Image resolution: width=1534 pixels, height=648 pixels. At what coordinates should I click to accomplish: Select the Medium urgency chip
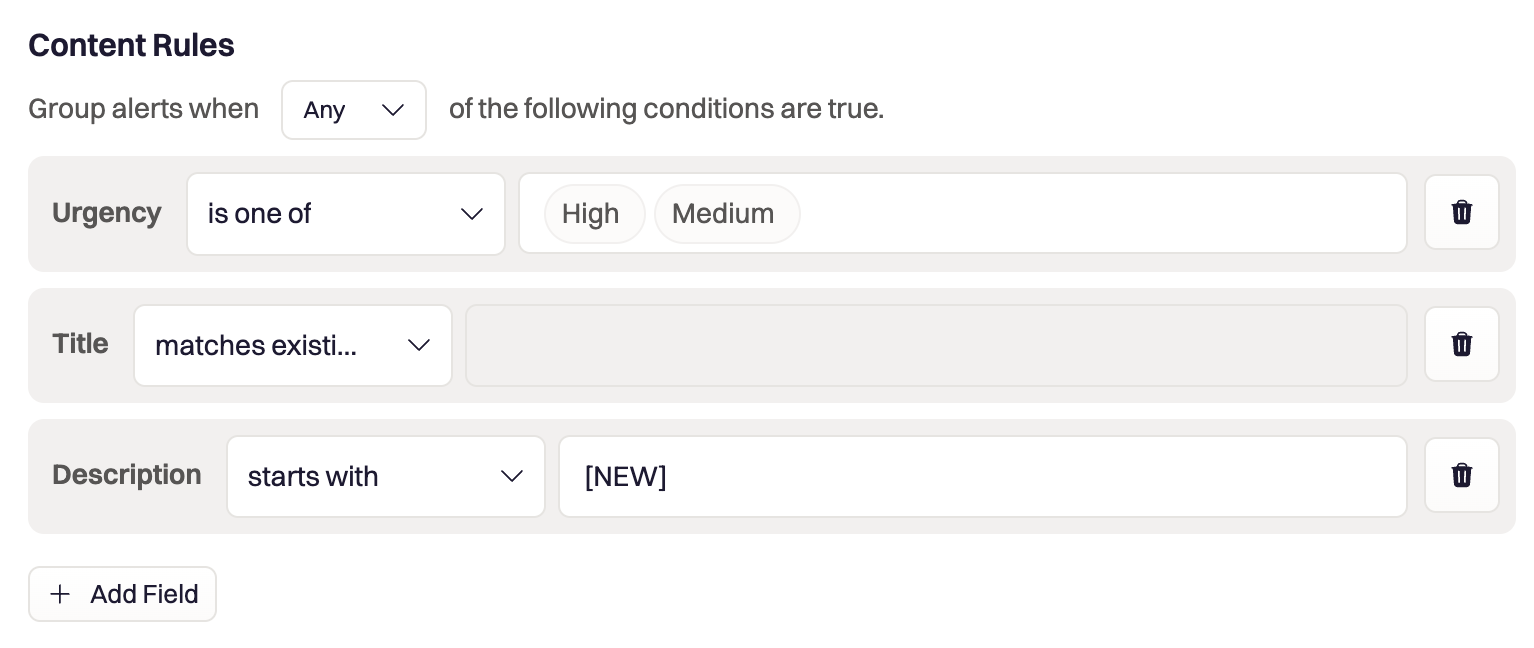(723, 214)
